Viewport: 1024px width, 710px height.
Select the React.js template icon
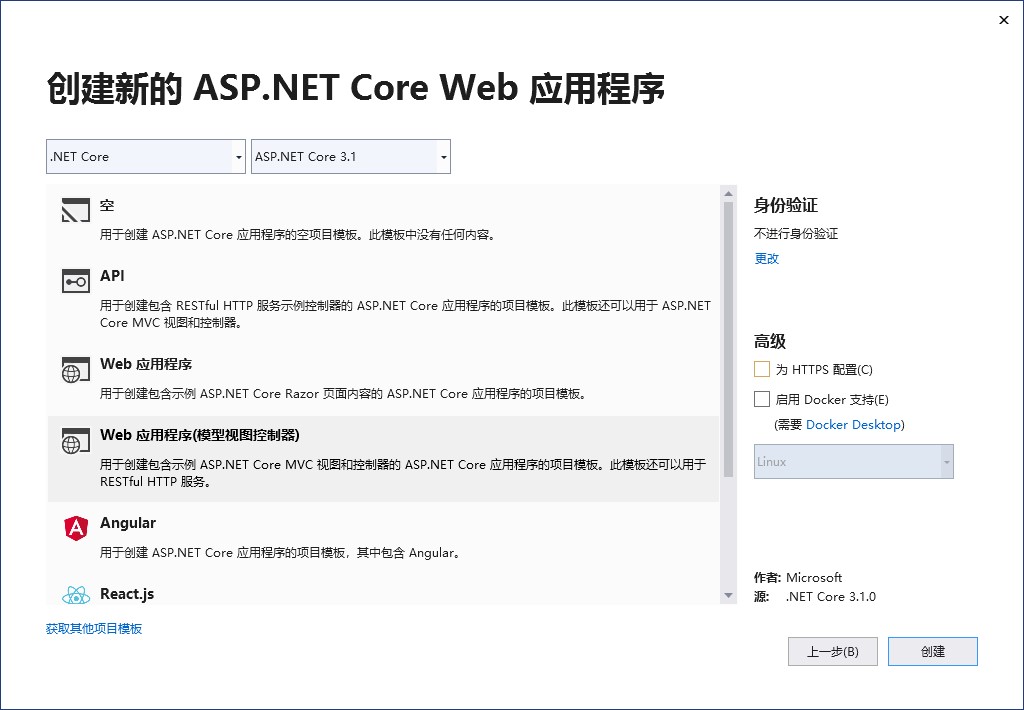coord(75,593)
